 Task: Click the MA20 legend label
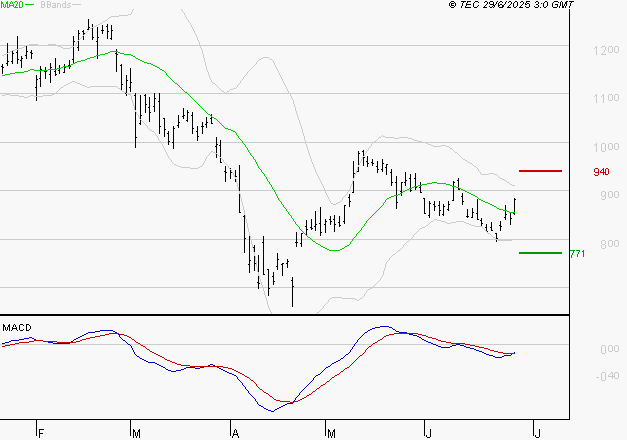click(12, 5)
